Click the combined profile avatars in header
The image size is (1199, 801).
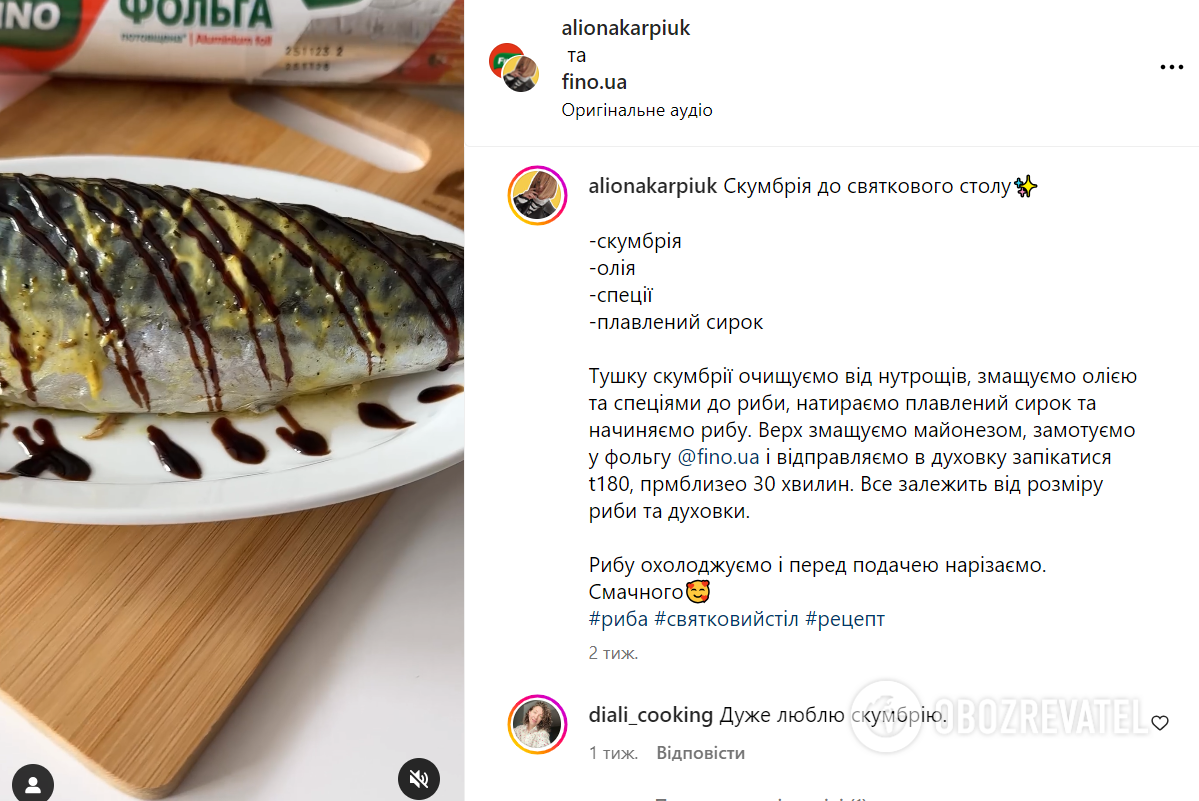[514, 68]
